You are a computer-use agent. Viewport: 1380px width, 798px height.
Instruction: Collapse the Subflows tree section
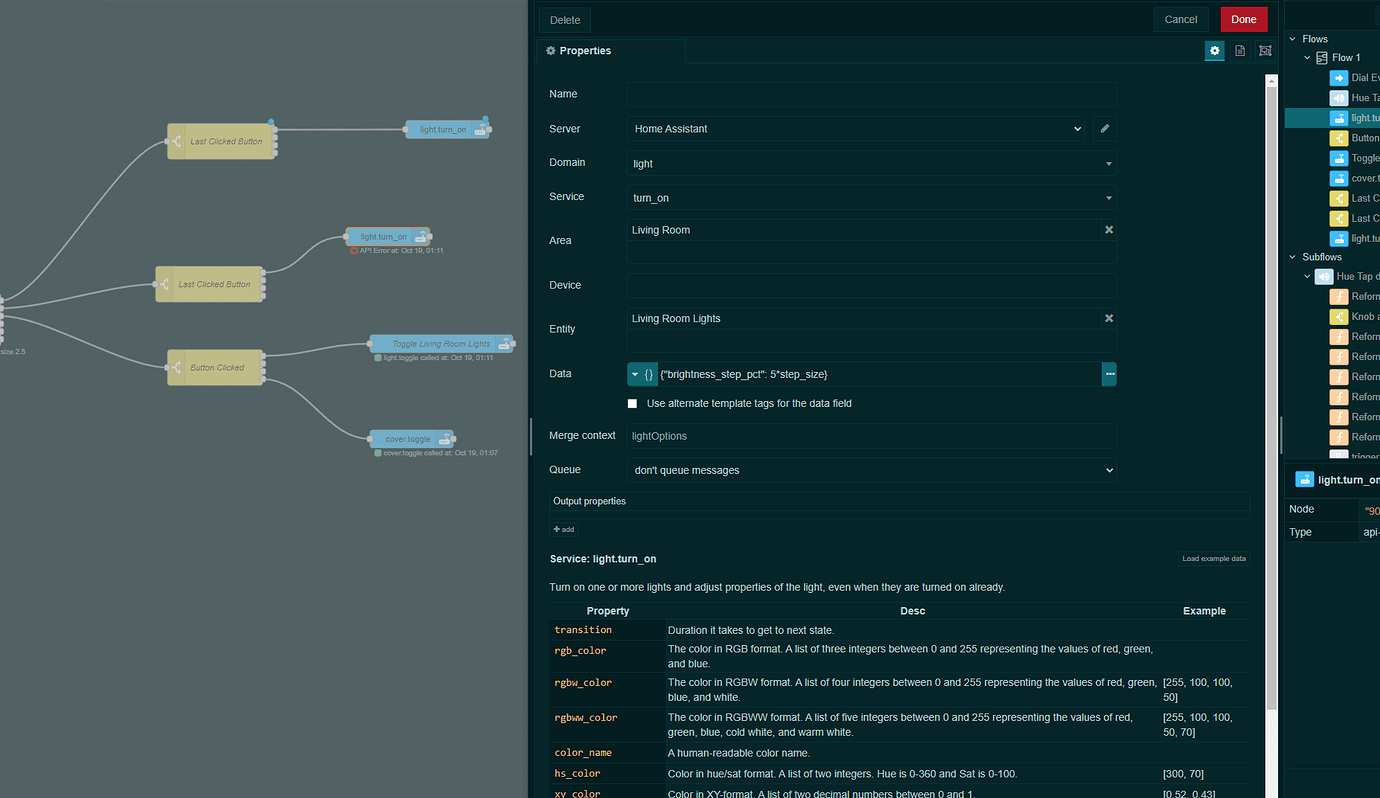tap(1292, 257)
